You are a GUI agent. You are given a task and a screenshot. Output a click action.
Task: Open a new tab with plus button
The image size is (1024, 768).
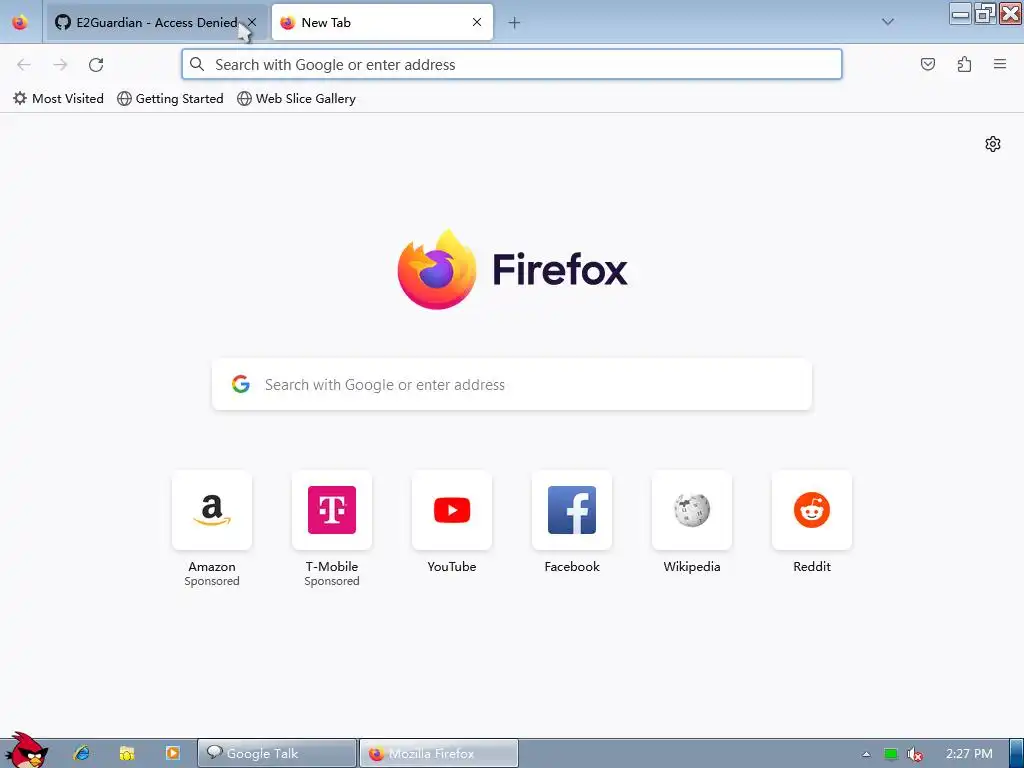coord(514,23)
